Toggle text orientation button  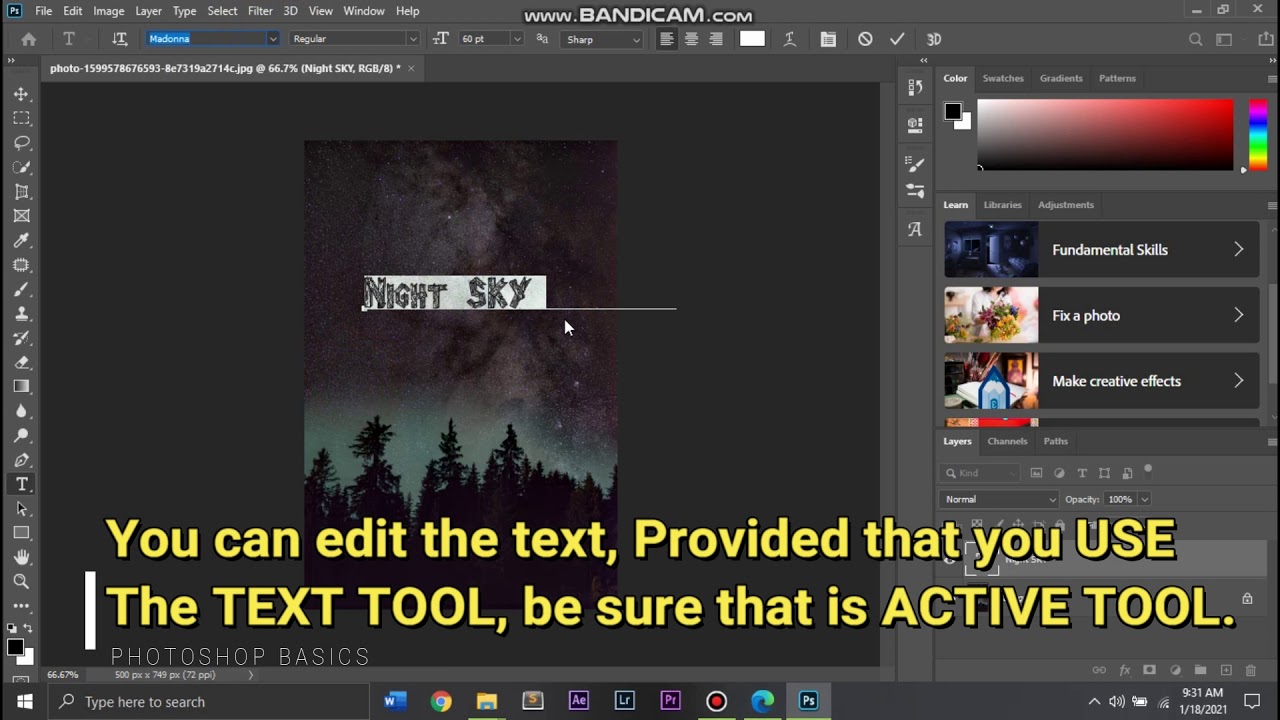[x=120, y=39]
